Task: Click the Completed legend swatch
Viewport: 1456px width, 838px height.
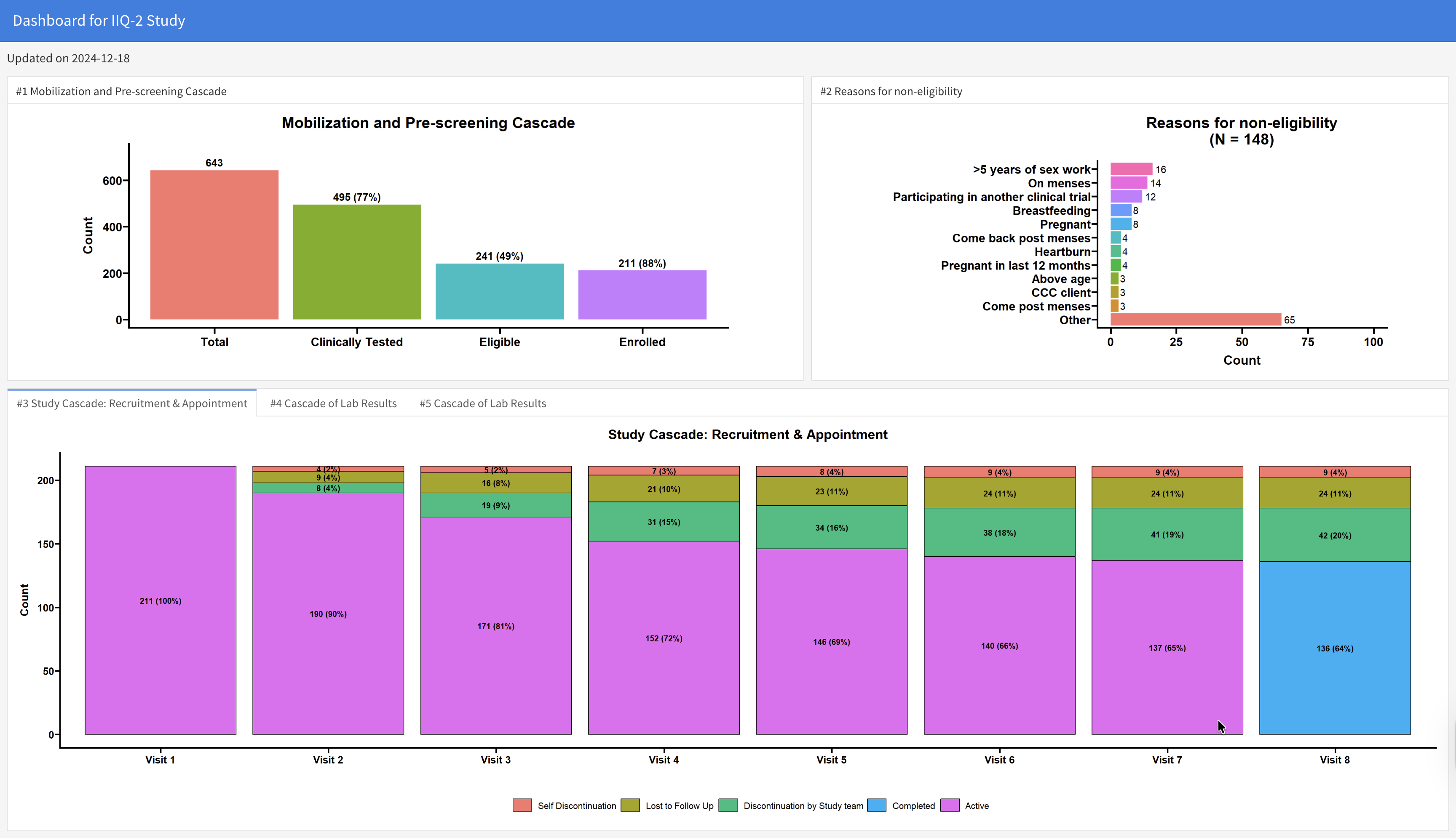Action: (876, 805)
